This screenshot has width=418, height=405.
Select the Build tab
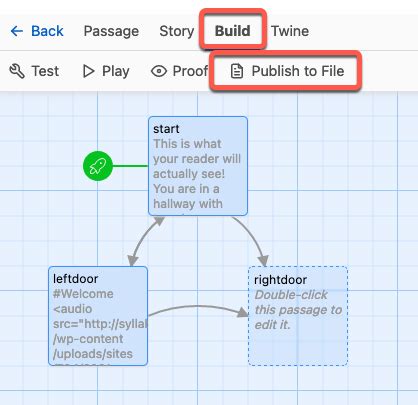233,31
